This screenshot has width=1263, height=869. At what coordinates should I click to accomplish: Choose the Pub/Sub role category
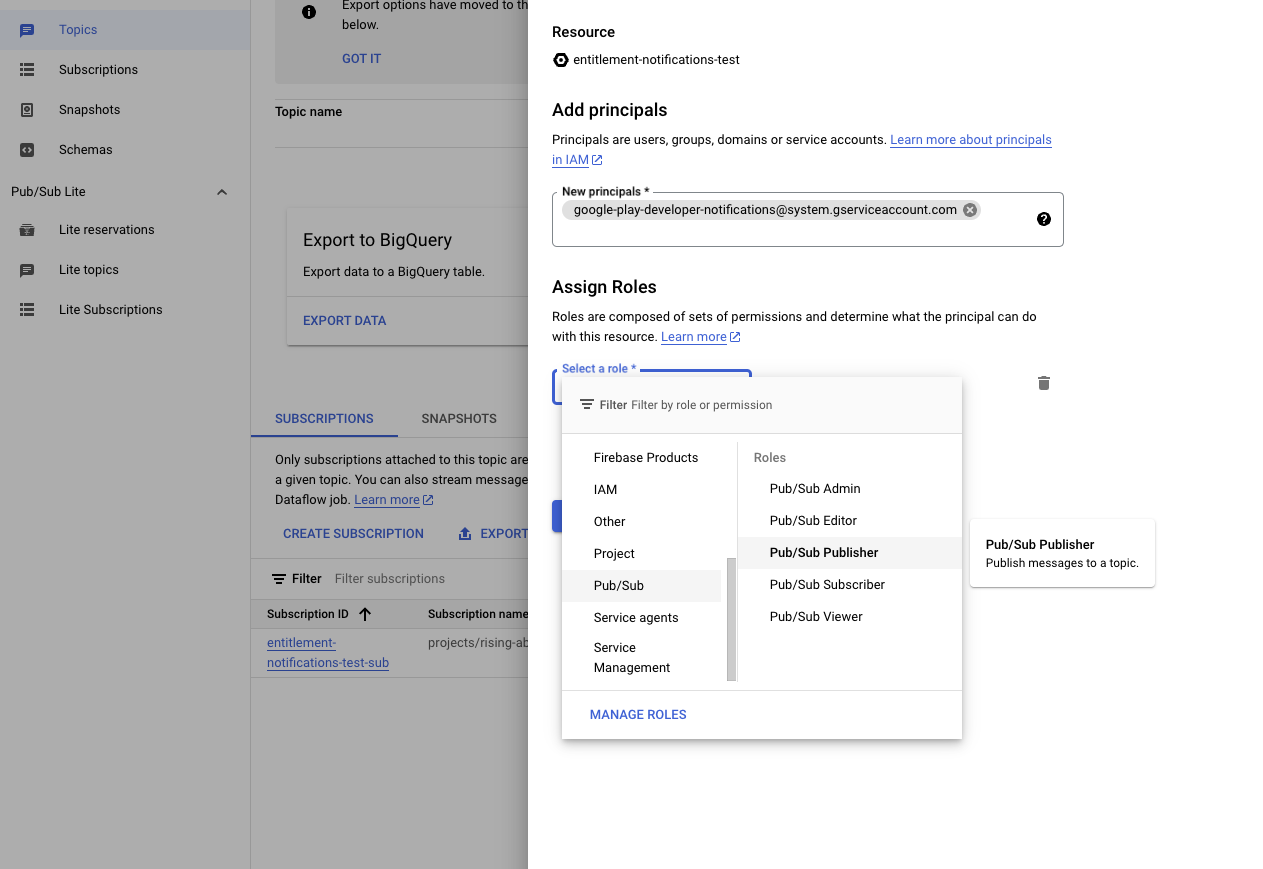click(642, 586)
